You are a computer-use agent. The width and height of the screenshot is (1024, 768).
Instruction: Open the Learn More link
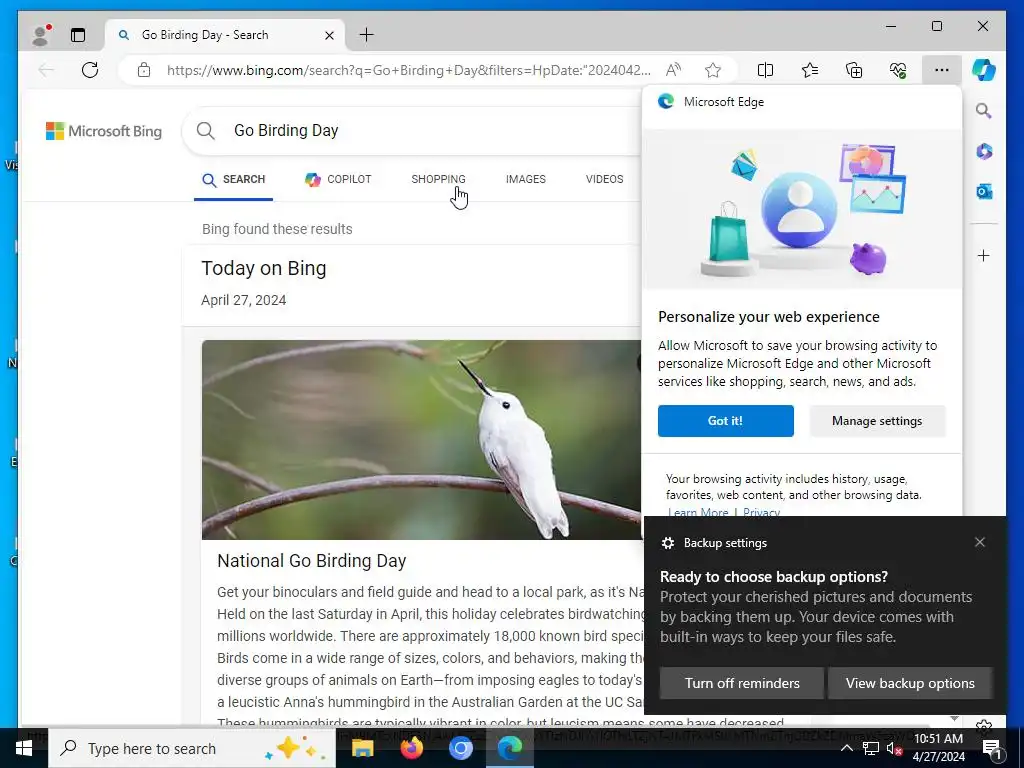[697, 512]
